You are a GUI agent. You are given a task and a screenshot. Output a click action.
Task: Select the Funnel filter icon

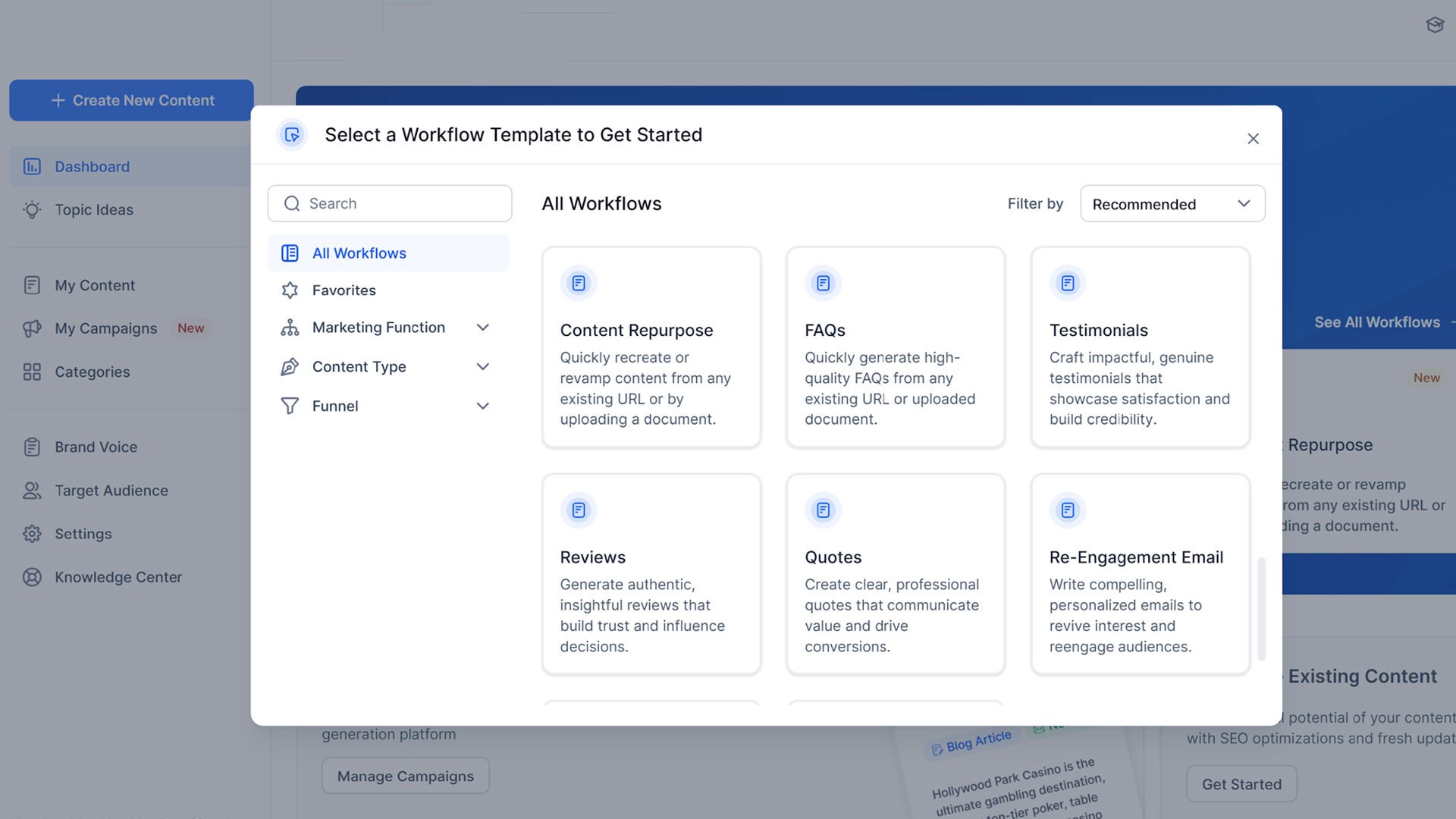coord(290,406)
